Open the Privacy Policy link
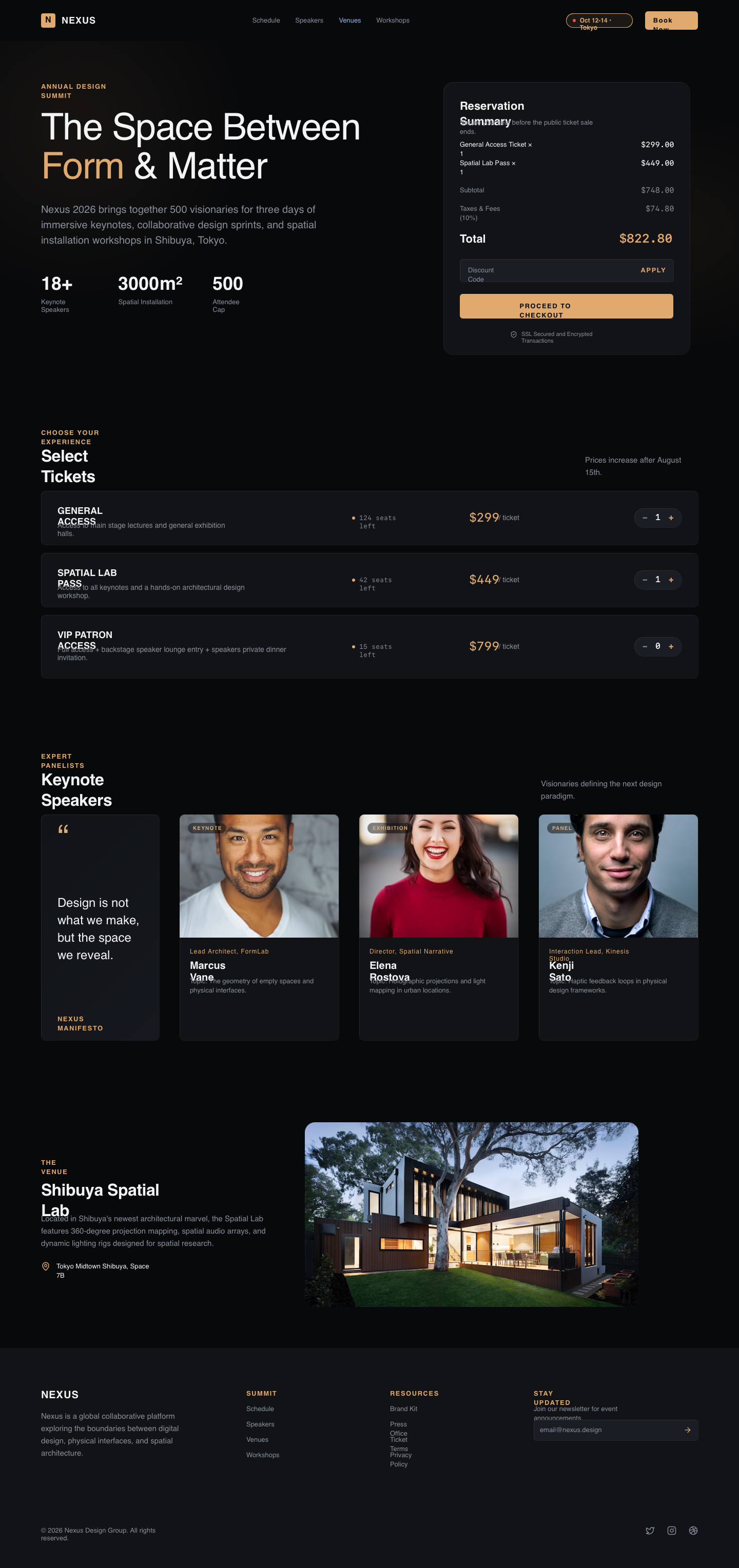739x1568 pixels. tap(401, 1460)
